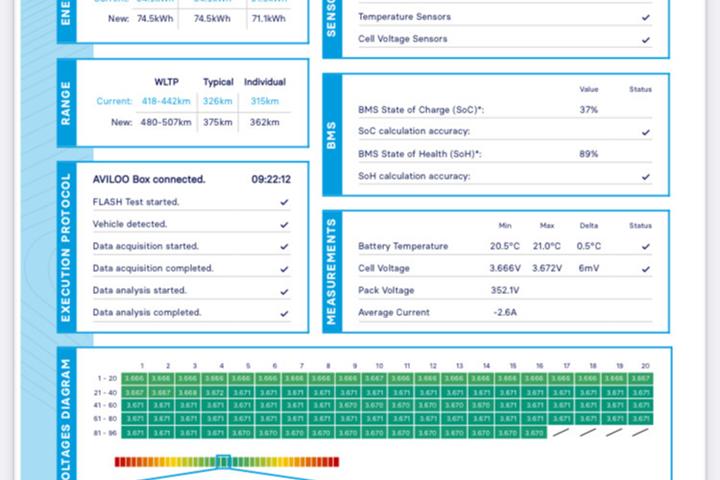This screenshot has height=480, width=720.
Task: Click the "Individual" column header in Range
Action: 264,82
